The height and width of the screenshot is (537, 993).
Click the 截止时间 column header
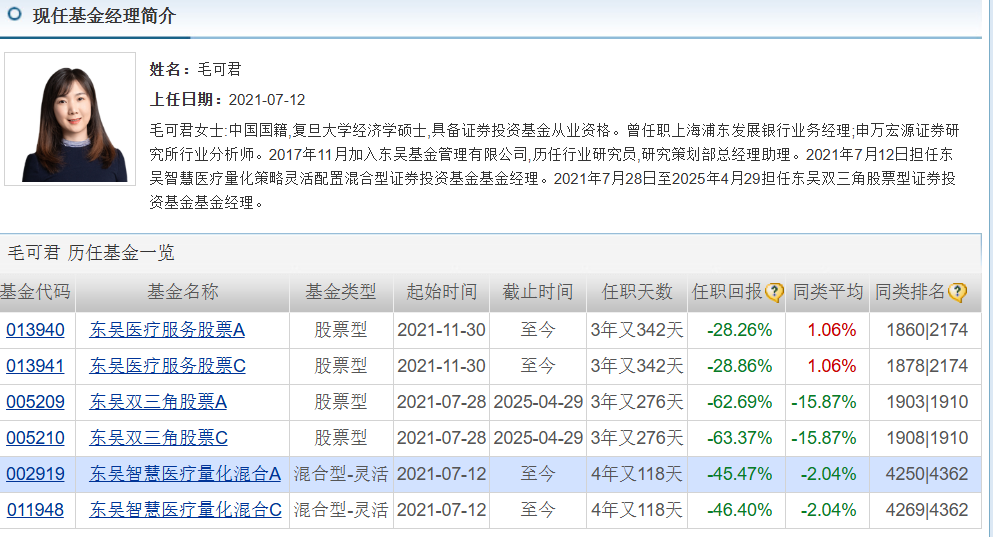(538, 292)
